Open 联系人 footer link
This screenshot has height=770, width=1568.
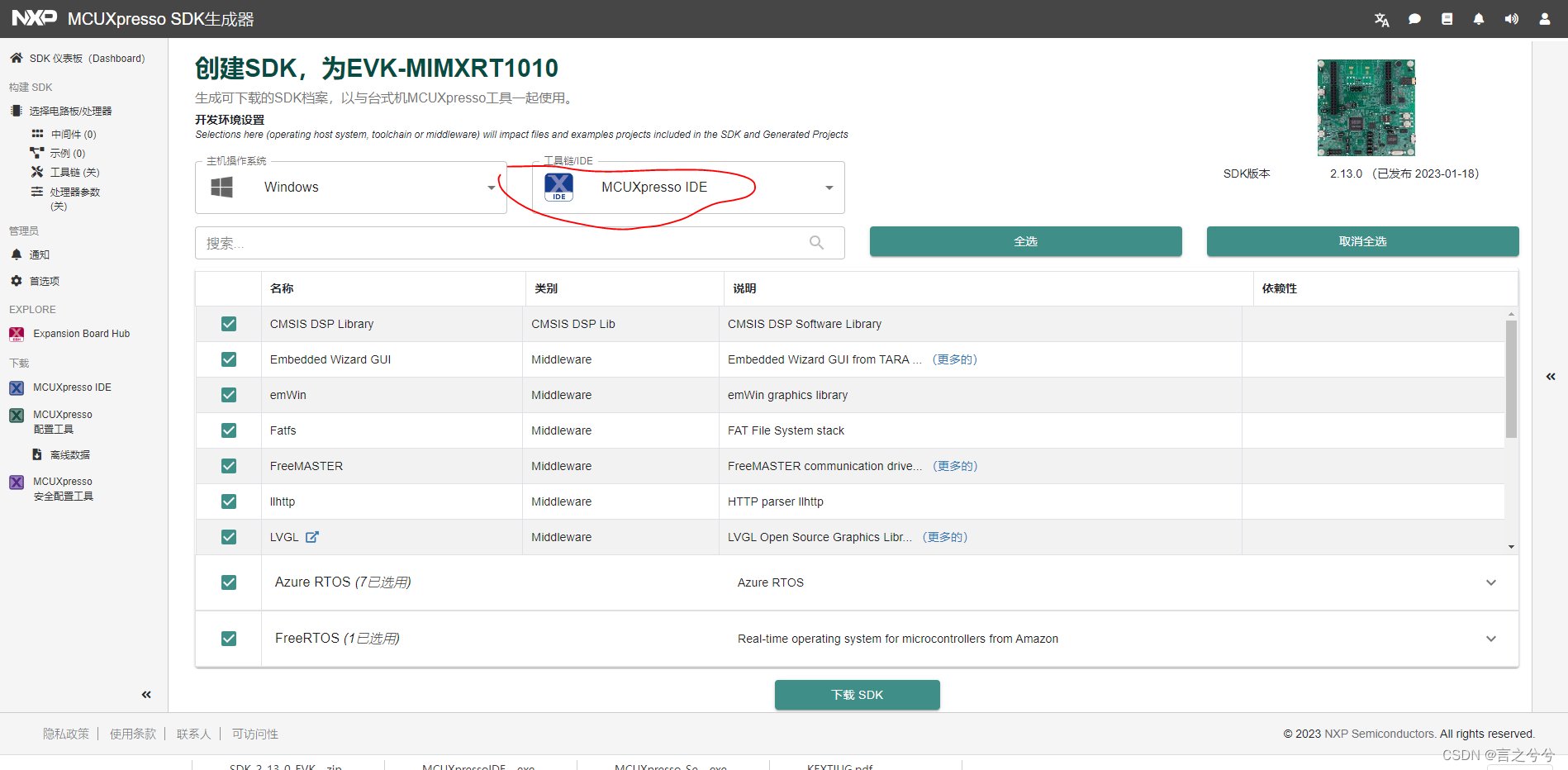click(194, 734)
